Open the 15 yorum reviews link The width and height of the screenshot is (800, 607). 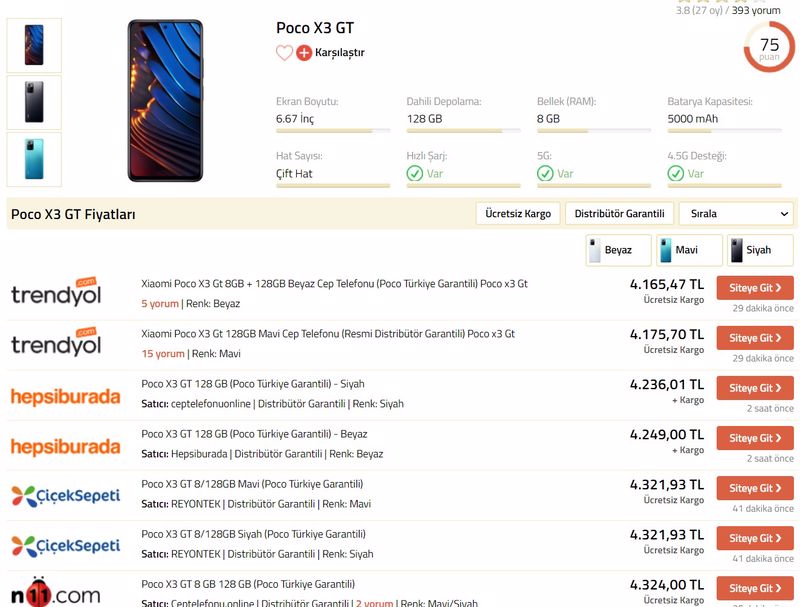click(x=163, y=353)
